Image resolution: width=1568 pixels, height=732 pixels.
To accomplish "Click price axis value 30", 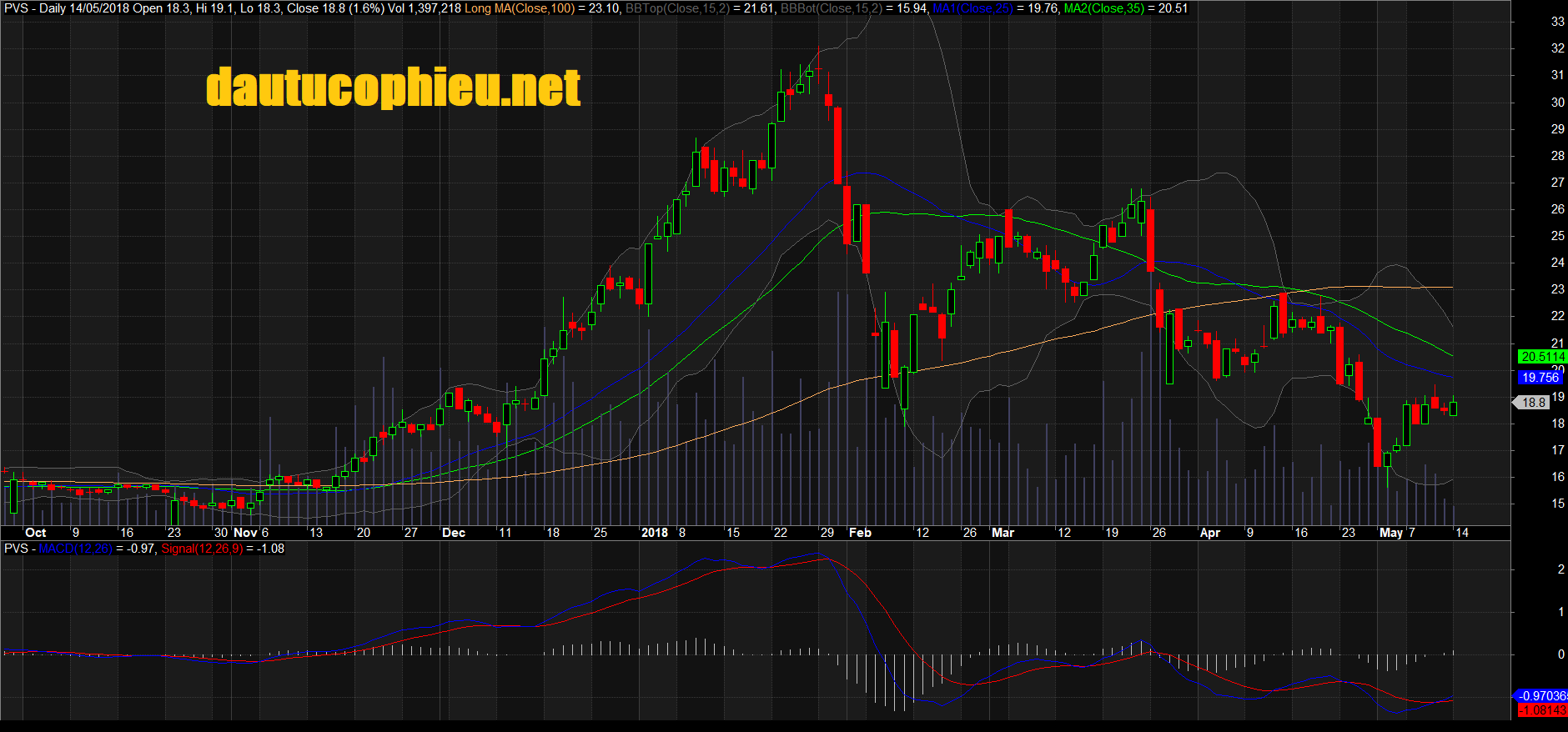I will 1558,103.
